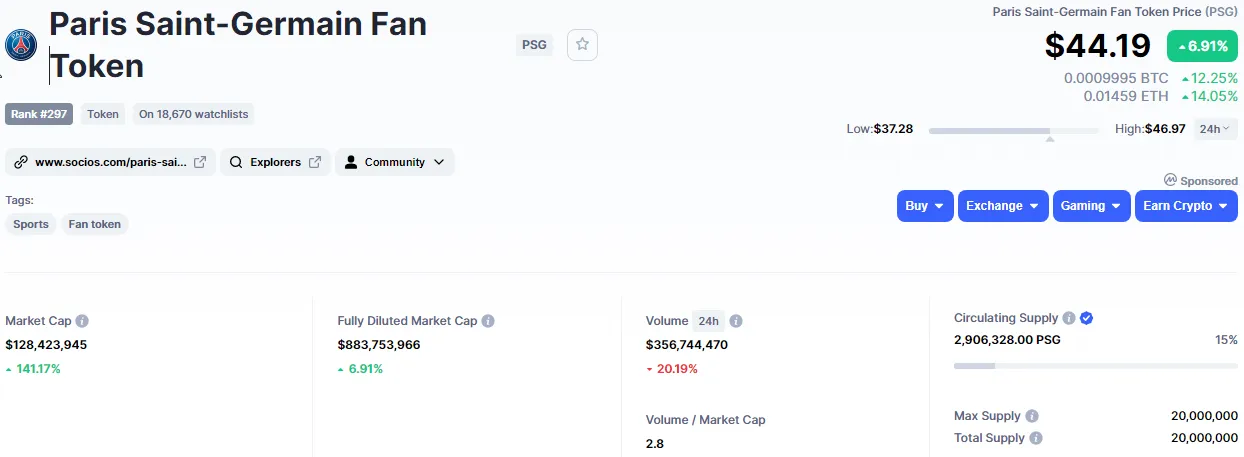Screen dimensions: 1244x457
Task: Click On 18,670 watchlists badge
Action: click(193, 114)
